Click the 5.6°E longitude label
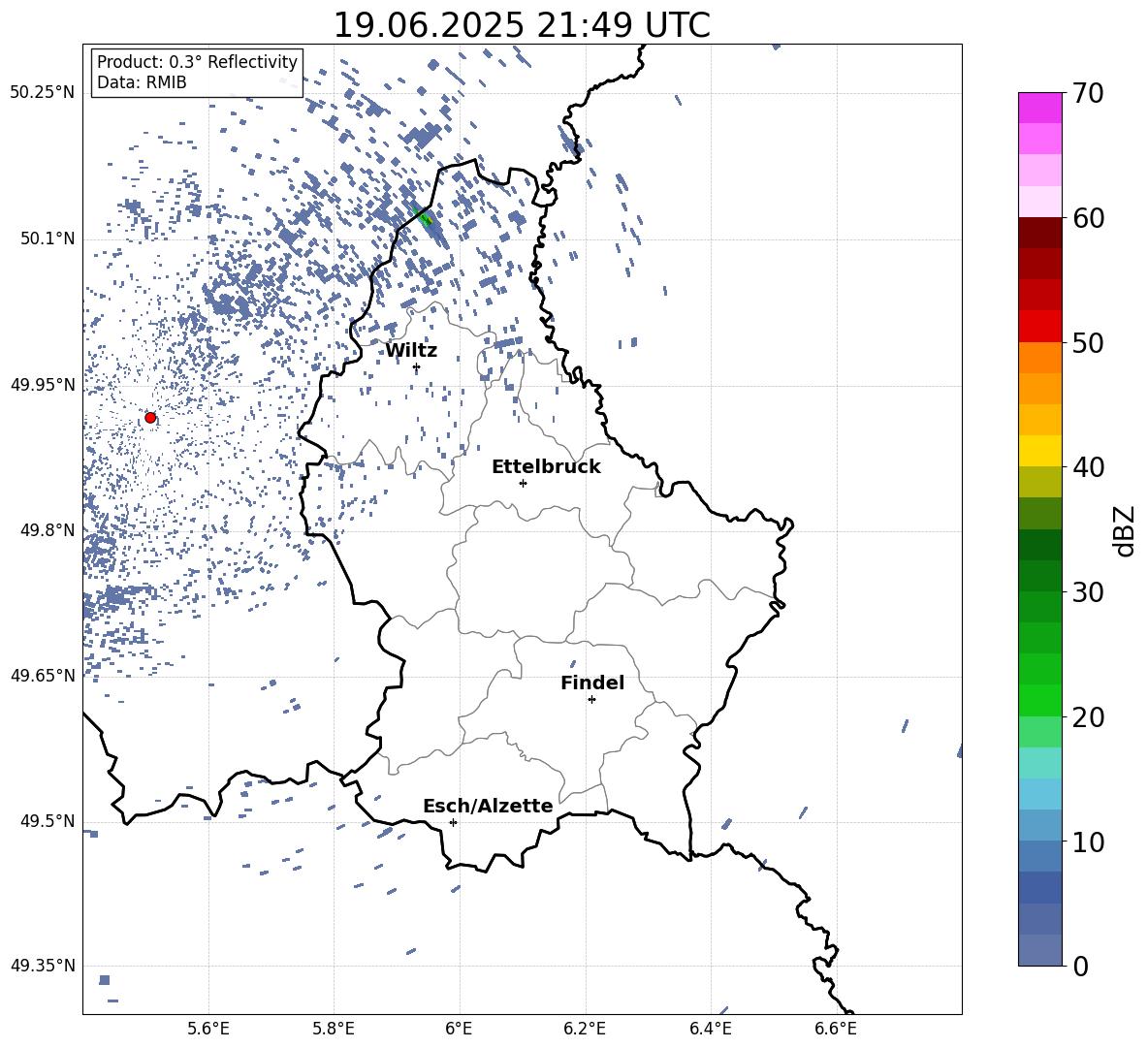 tap(208, 1029)
